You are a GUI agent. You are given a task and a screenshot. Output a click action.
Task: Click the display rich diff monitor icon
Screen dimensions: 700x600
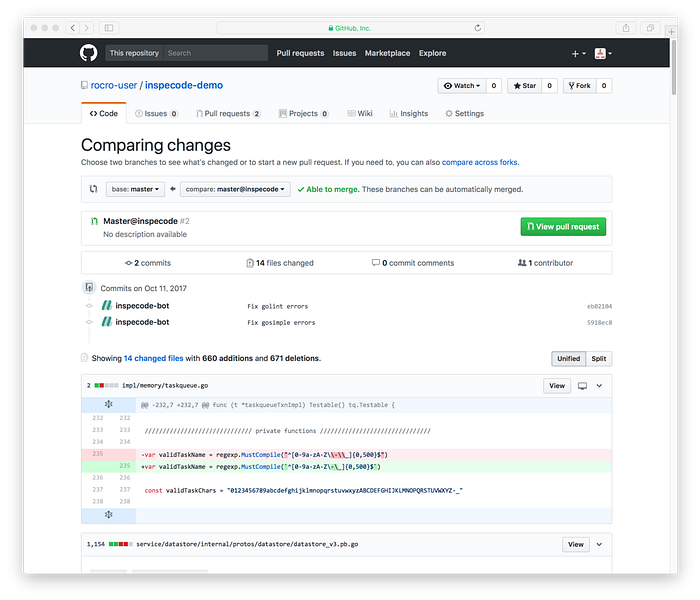[582, 386]
